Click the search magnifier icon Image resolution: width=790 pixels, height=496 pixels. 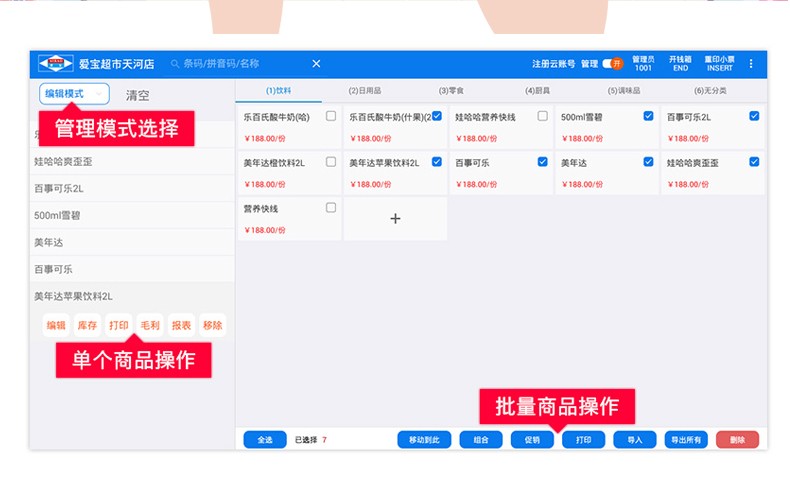[x=174, y=64]
